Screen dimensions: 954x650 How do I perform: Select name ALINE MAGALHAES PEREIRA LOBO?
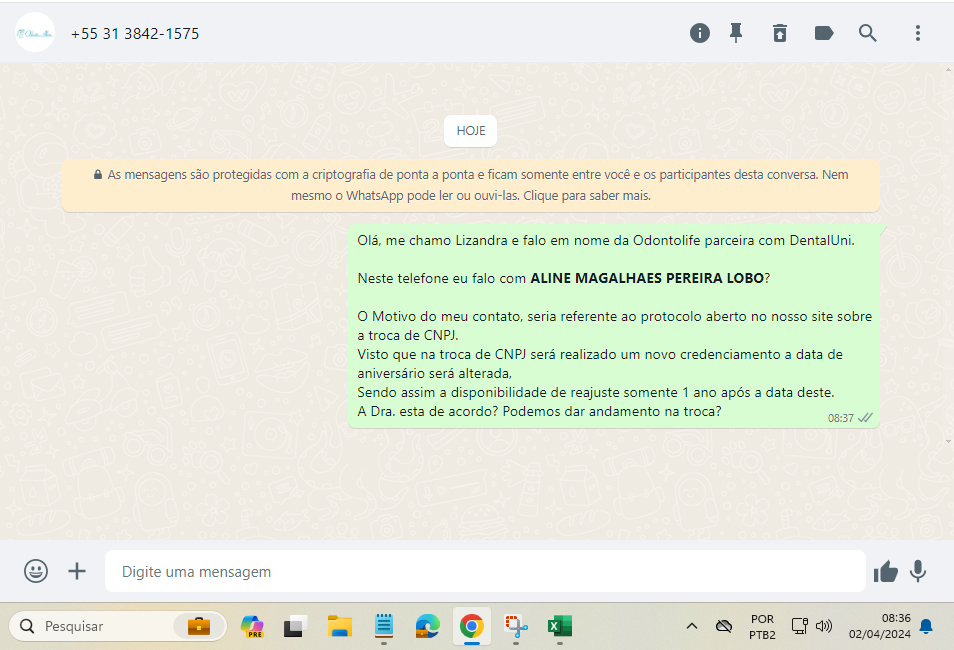pyautogui.click(x=647, y=278)
